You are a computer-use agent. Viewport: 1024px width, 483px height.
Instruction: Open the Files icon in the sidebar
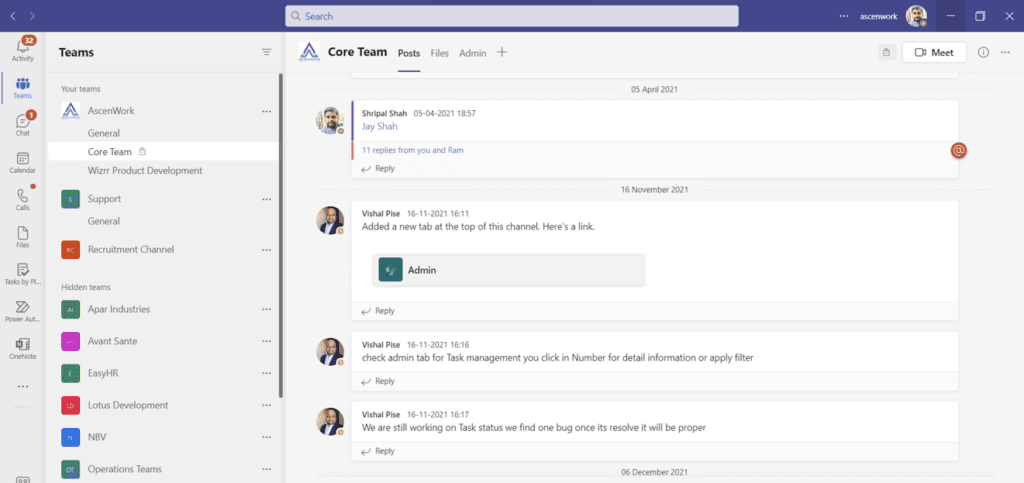point(23,237)
